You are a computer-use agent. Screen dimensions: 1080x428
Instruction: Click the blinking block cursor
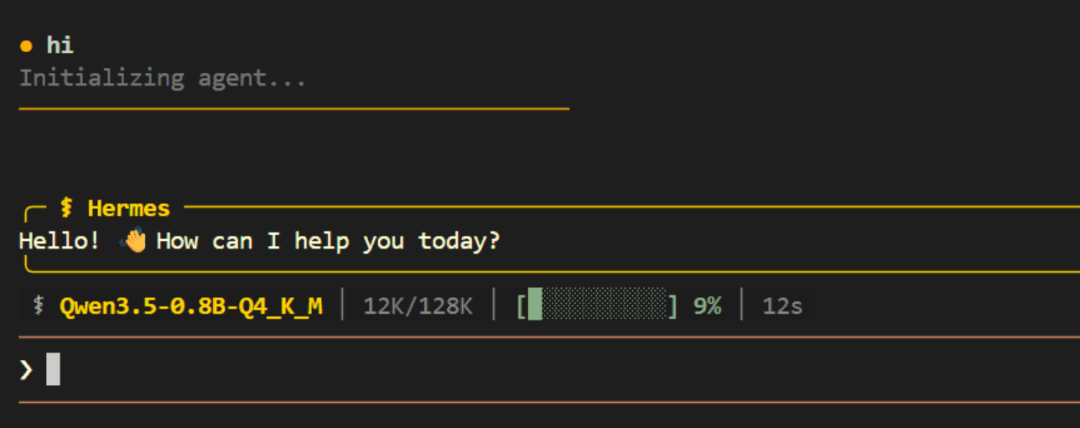pos(53,370)
